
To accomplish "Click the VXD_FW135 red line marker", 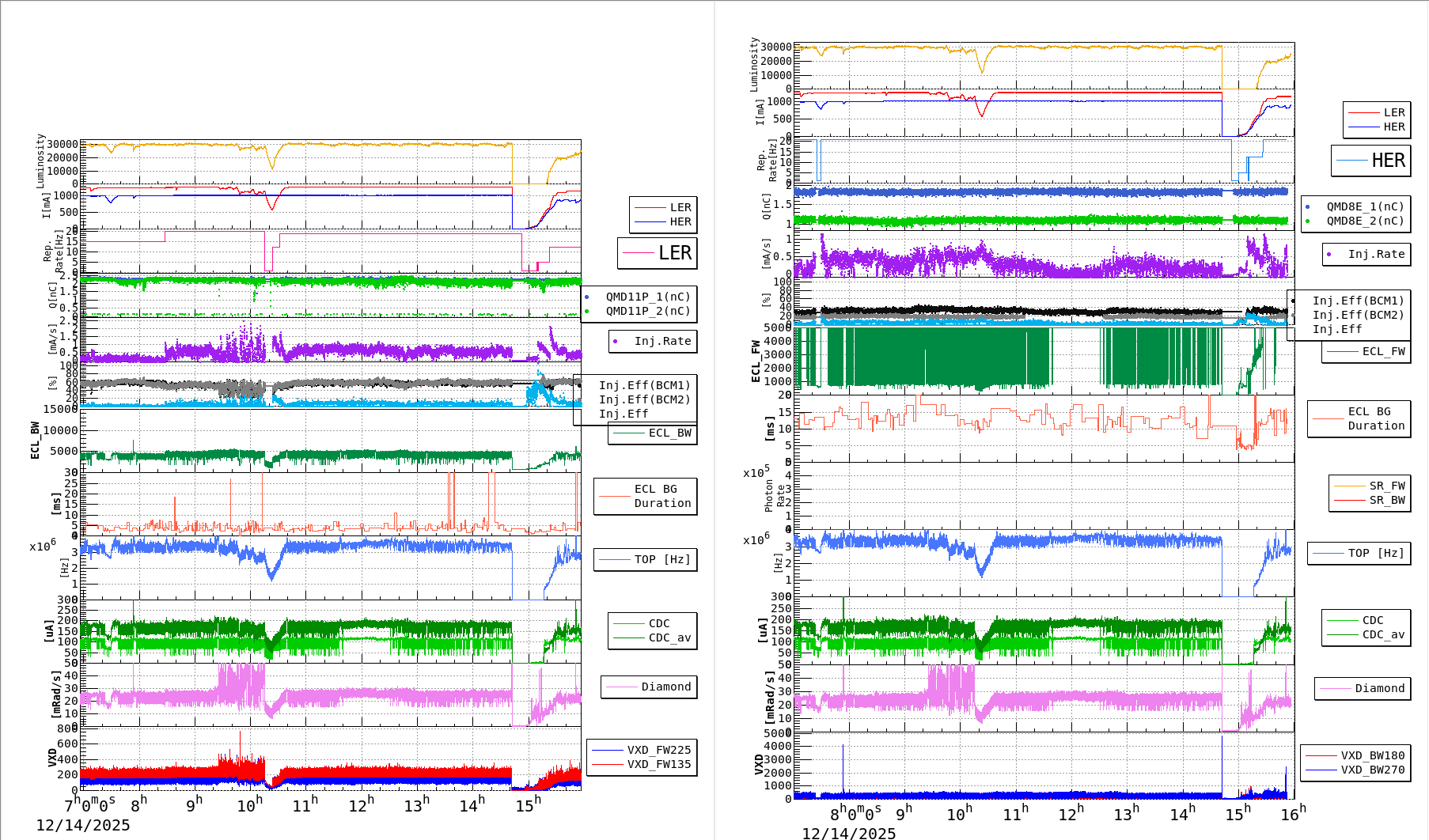I will pos(609,764).
